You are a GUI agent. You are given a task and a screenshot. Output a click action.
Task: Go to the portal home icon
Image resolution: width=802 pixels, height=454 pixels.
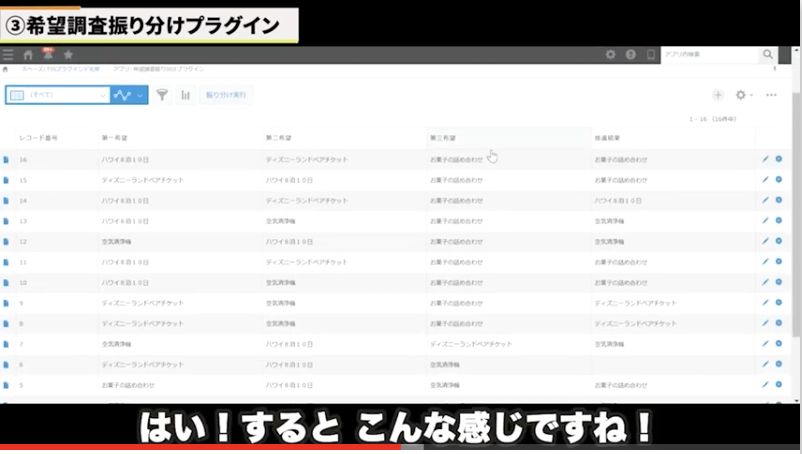tap(28, 55)
